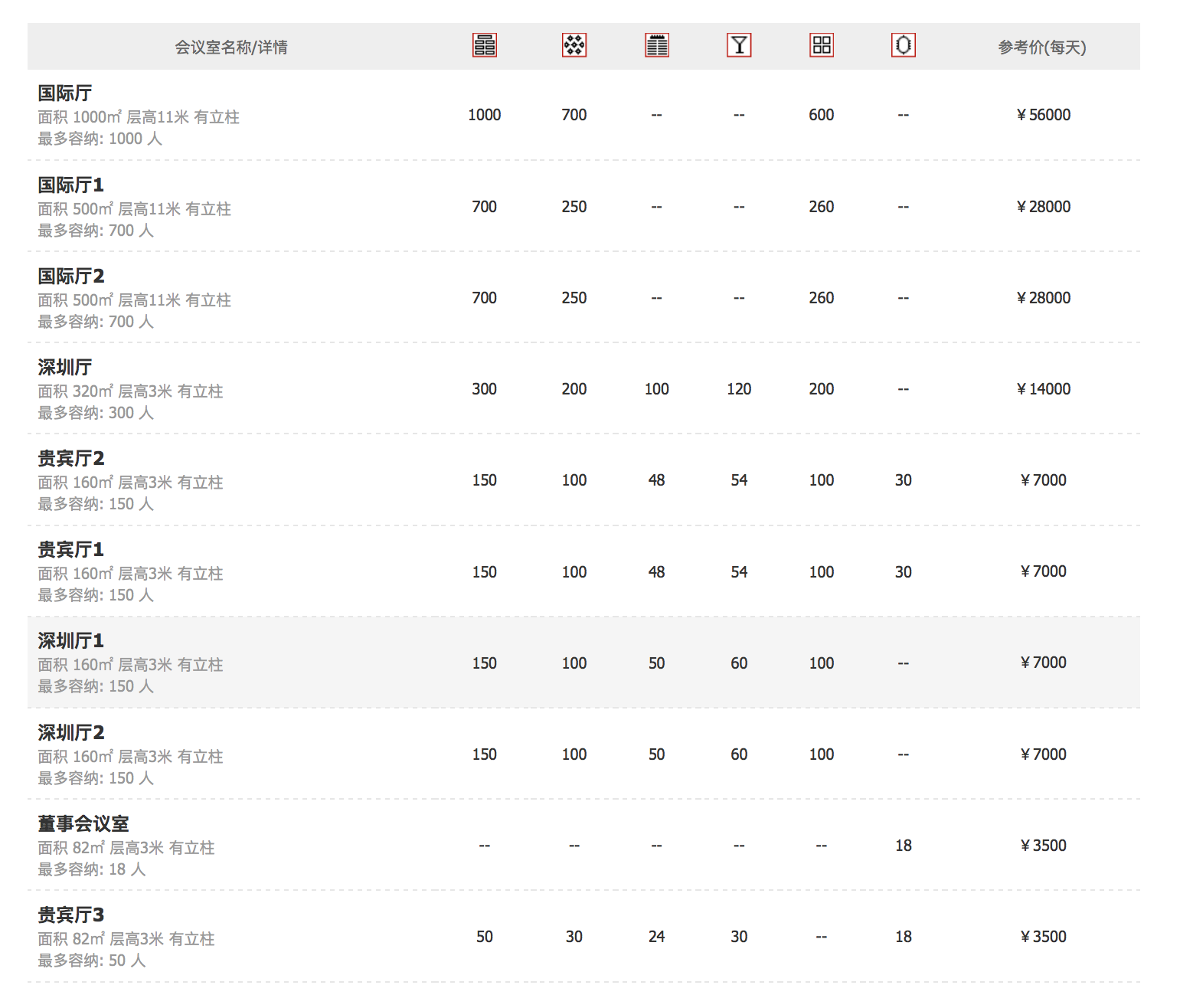Click the classroom-style layout icon
This screenshot has width=1193, height=1008.
[x=657, y=45]
